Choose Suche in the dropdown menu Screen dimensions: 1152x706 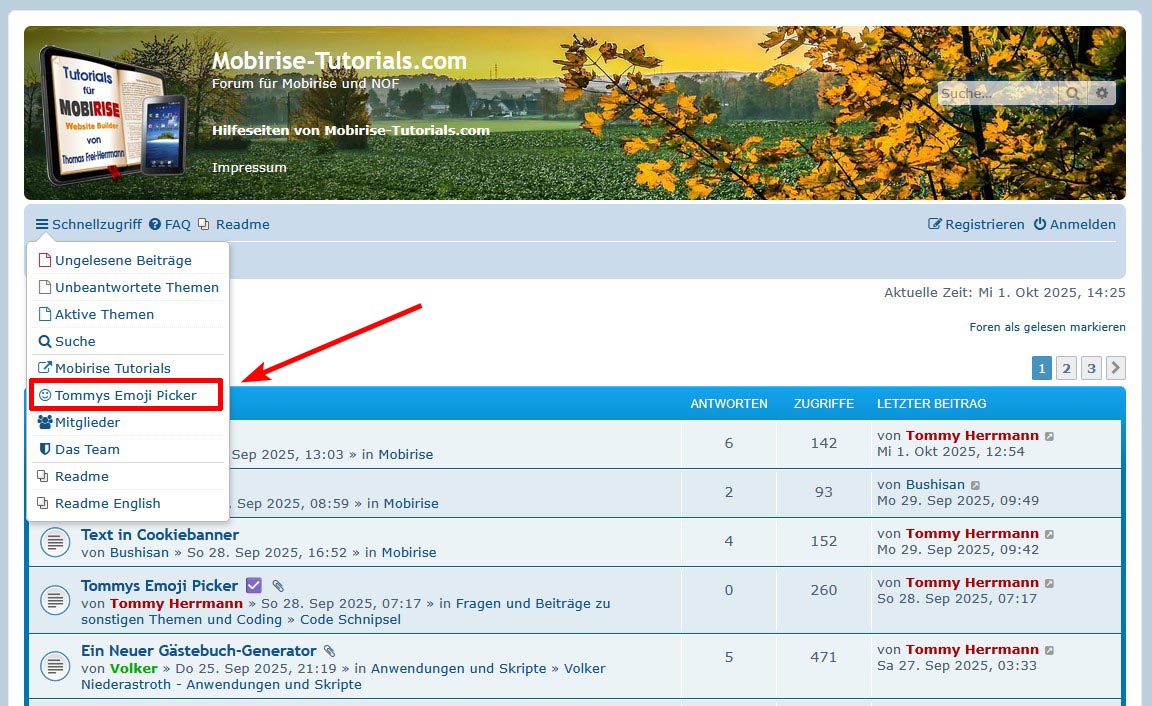pos(127,341)
